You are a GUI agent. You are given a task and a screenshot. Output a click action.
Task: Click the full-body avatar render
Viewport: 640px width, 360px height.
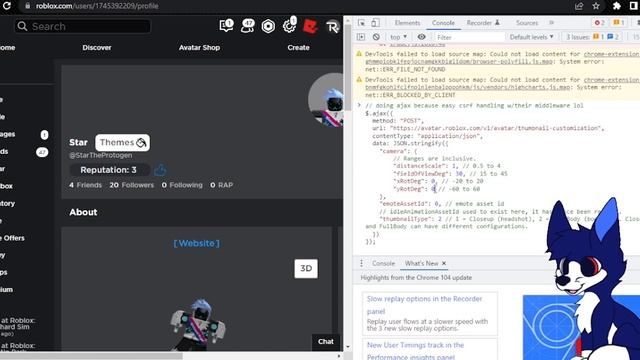[x=198, y=325]
